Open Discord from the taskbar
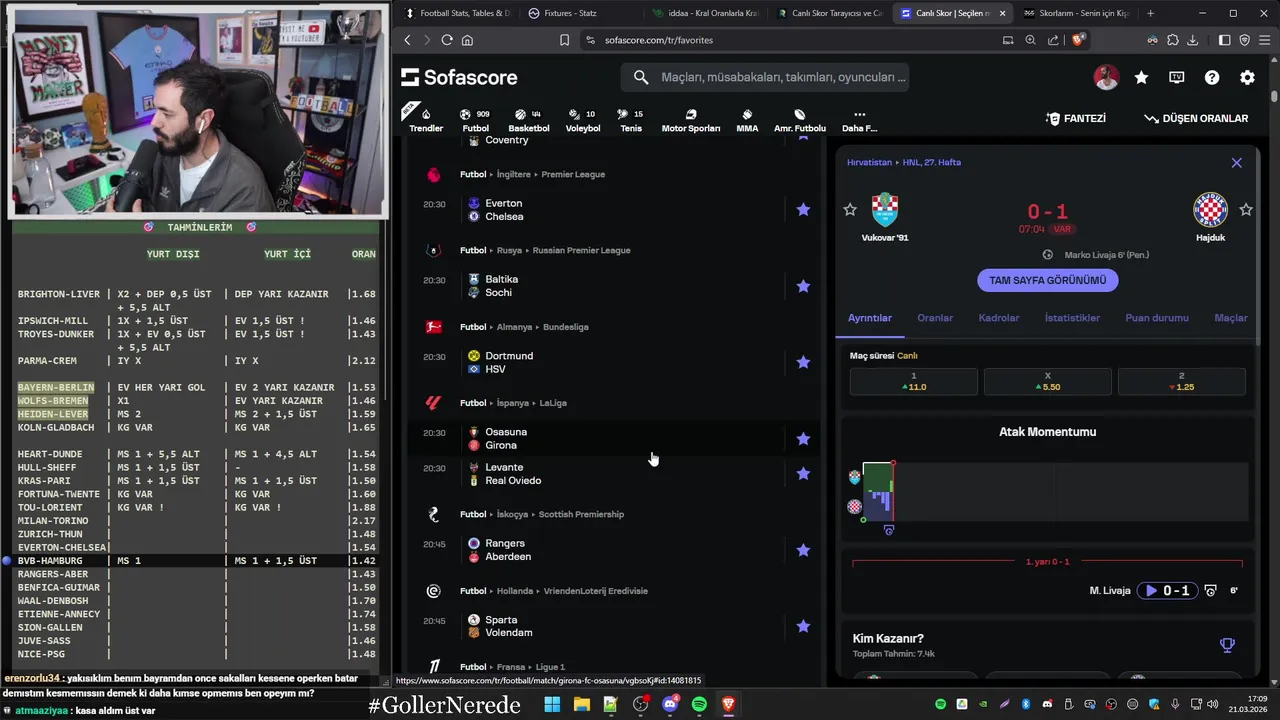The height and width of the screenshot is (720, 1280). point(670,705)
